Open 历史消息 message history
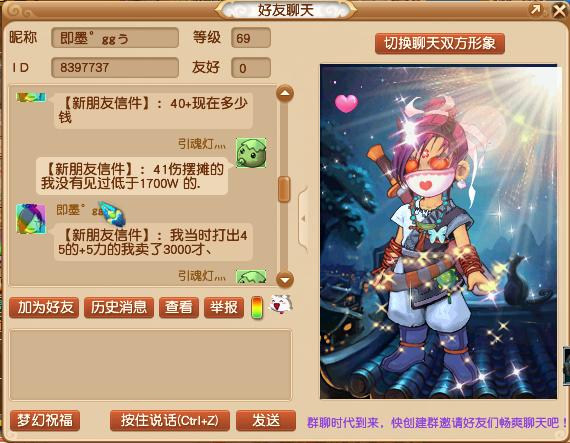The image size is (570, 443). 119,307
